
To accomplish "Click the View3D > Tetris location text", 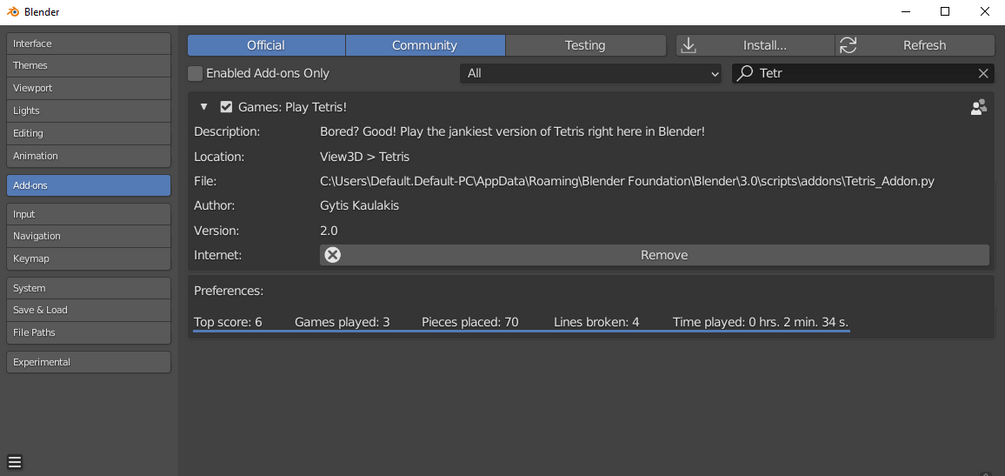I will pyautogui.click(x=365, y=156).
